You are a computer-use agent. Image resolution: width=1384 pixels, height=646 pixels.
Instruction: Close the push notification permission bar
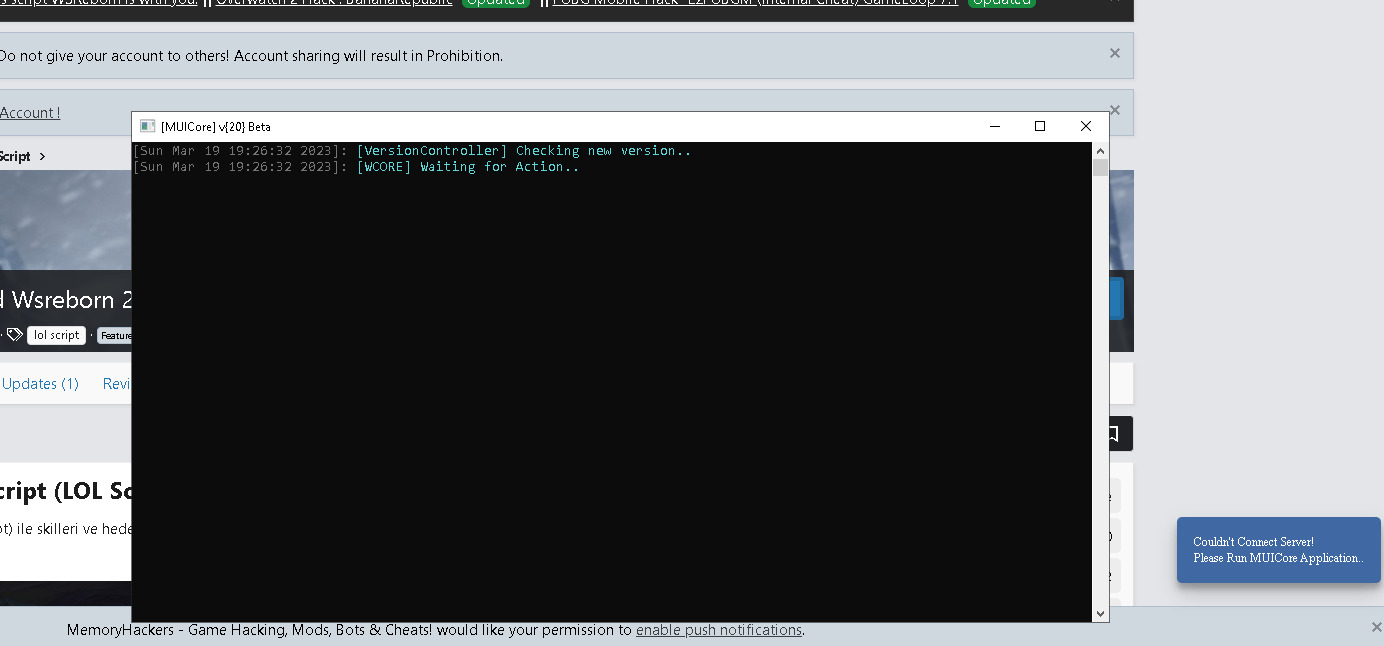1376,627
